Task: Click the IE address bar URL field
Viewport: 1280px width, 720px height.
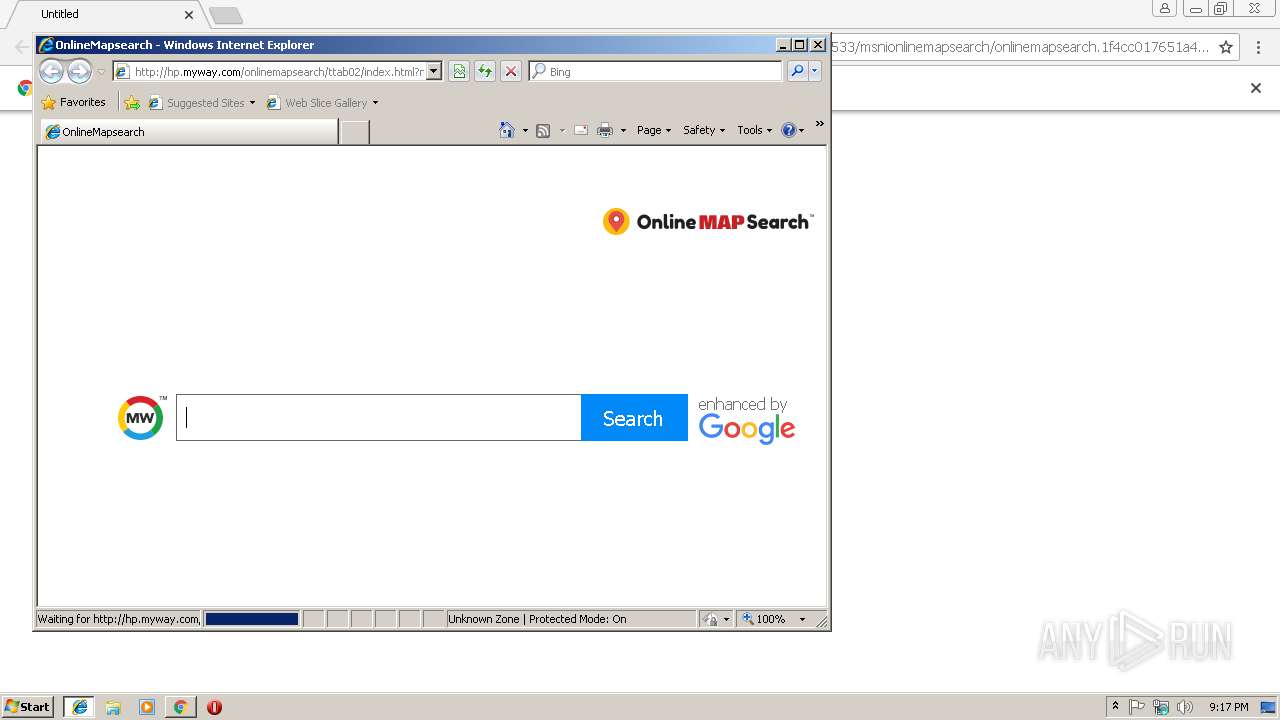Action: point(269,72)
